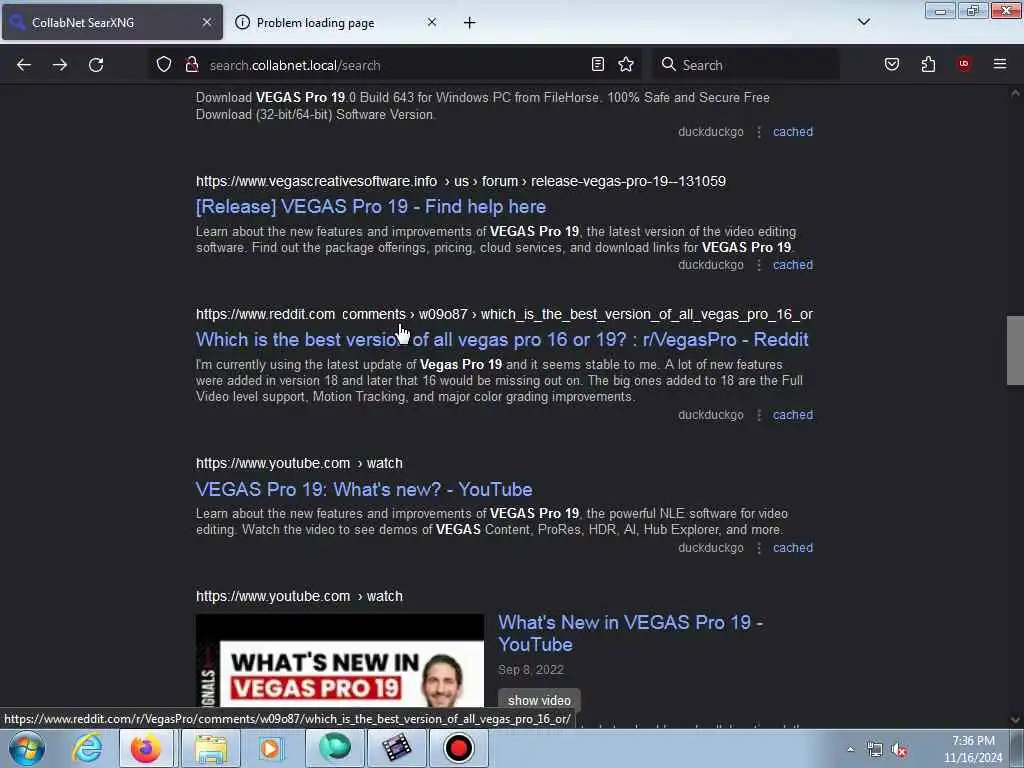Screen dimensions: 1024x768
Task: Close the CollabNet SearXNG tab
Action: click(207, 22)
